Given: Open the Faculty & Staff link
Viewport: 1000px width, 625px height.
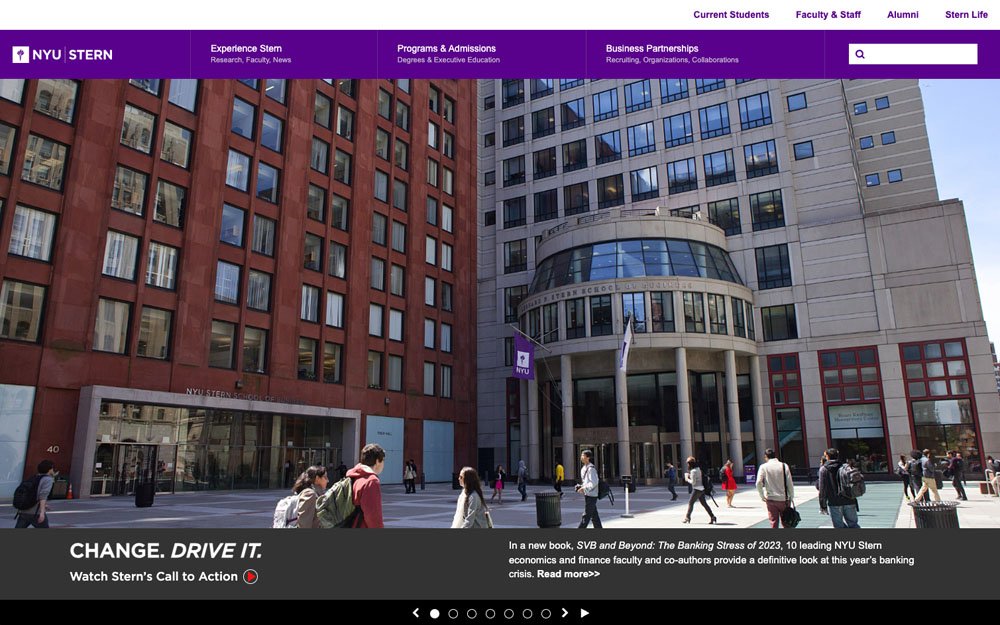Looking at the screenshot, I should 828,15.
